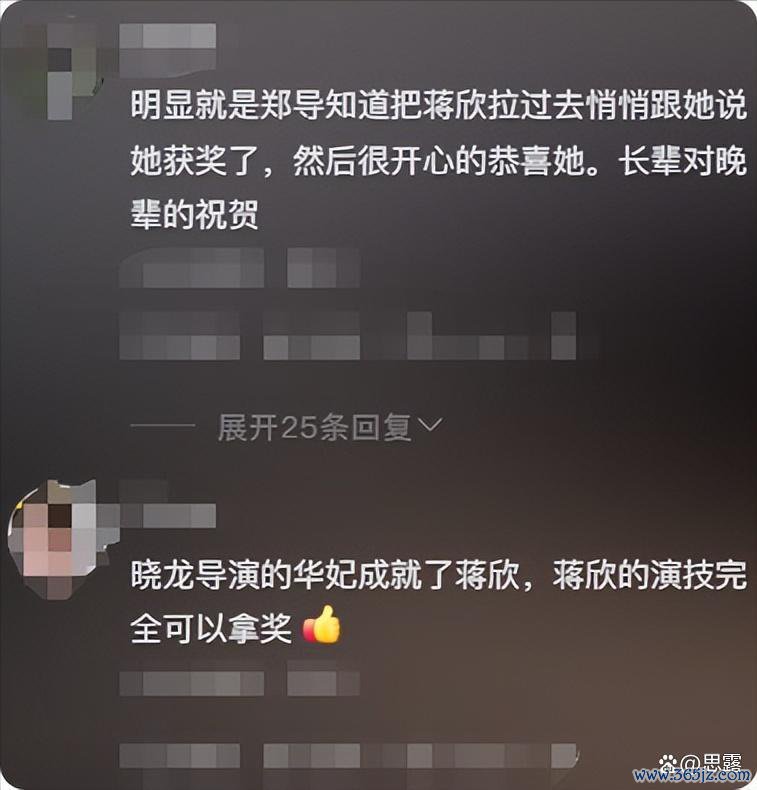Viewport: 757px width, 790px height.
Task: Click the thumbs-up emoji after 全可以拿奖
Action: pos(322,625)
